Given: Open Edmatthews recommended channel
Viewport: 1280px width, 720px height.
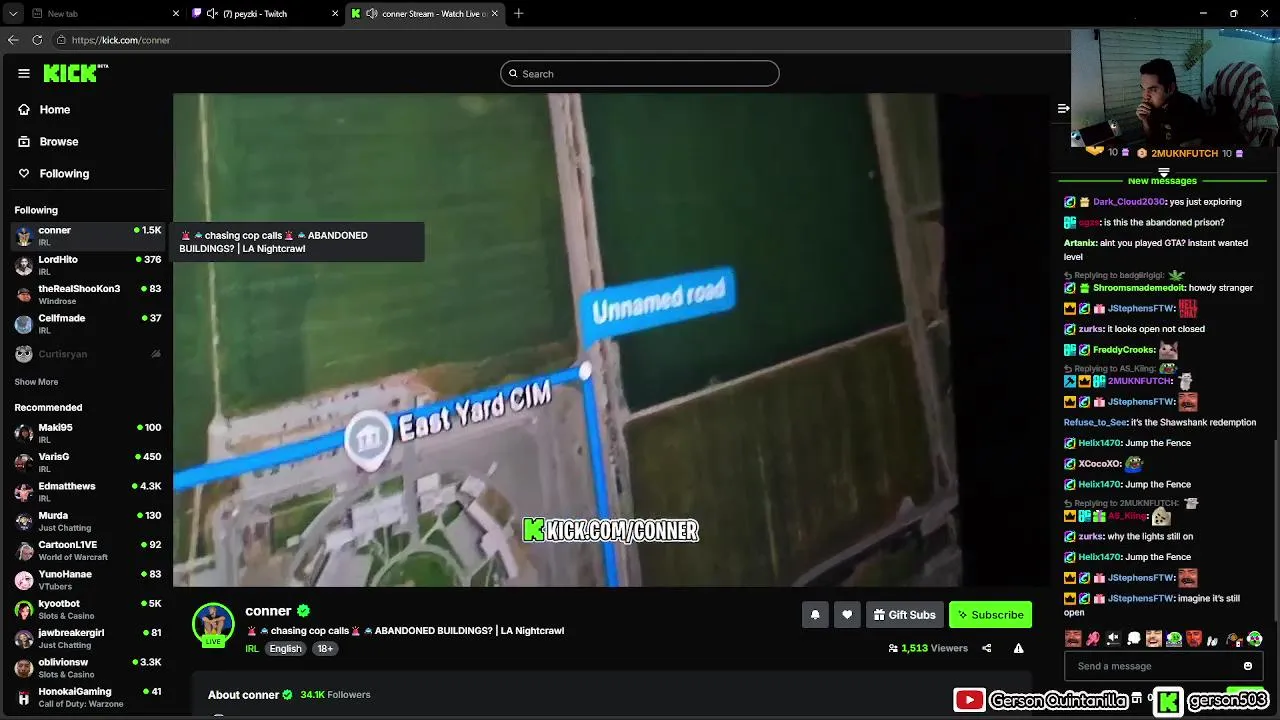Looking at the screenshot, I should (88, 491).
